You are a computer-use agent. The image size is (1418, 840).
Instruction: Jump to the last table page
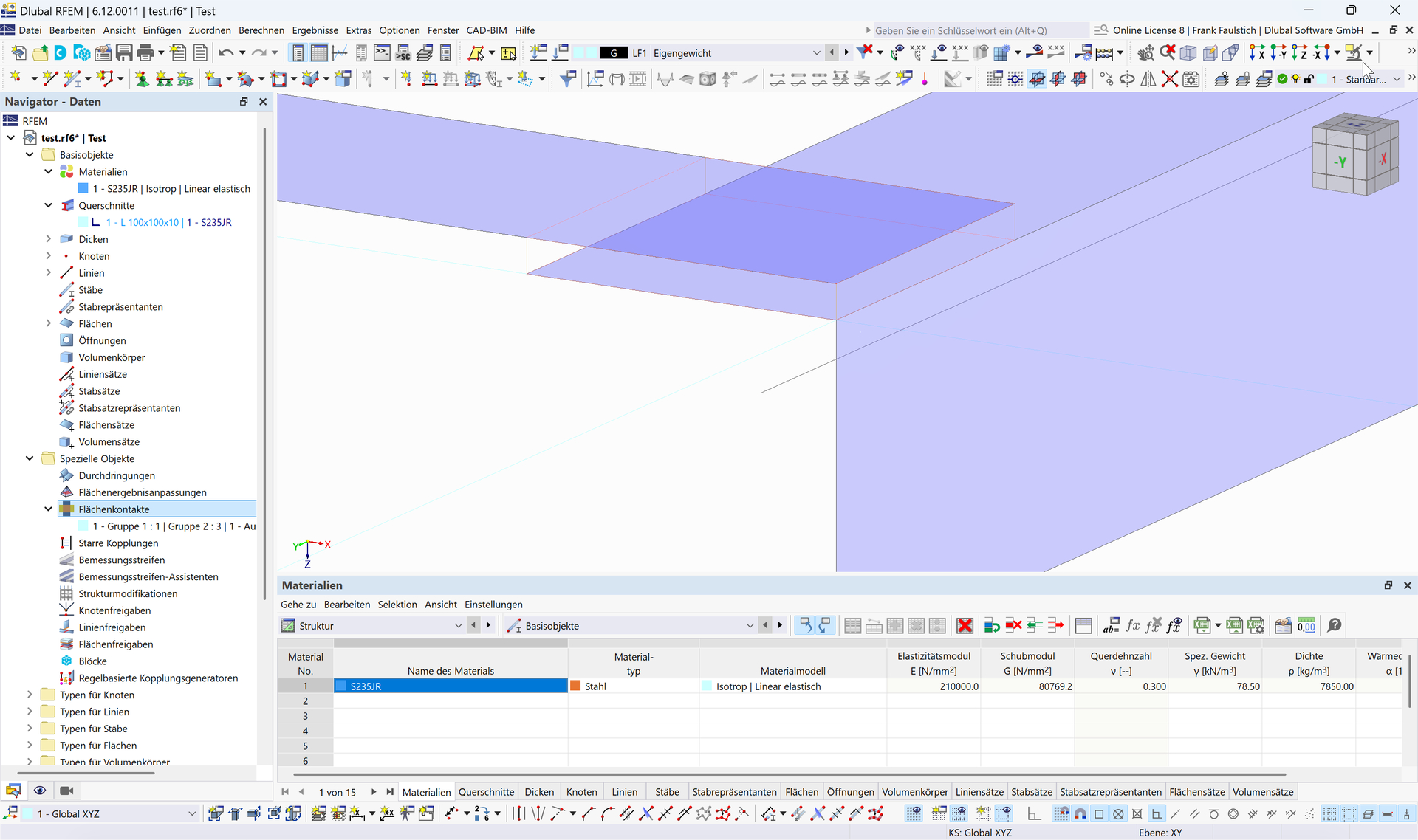coord(391,791)
